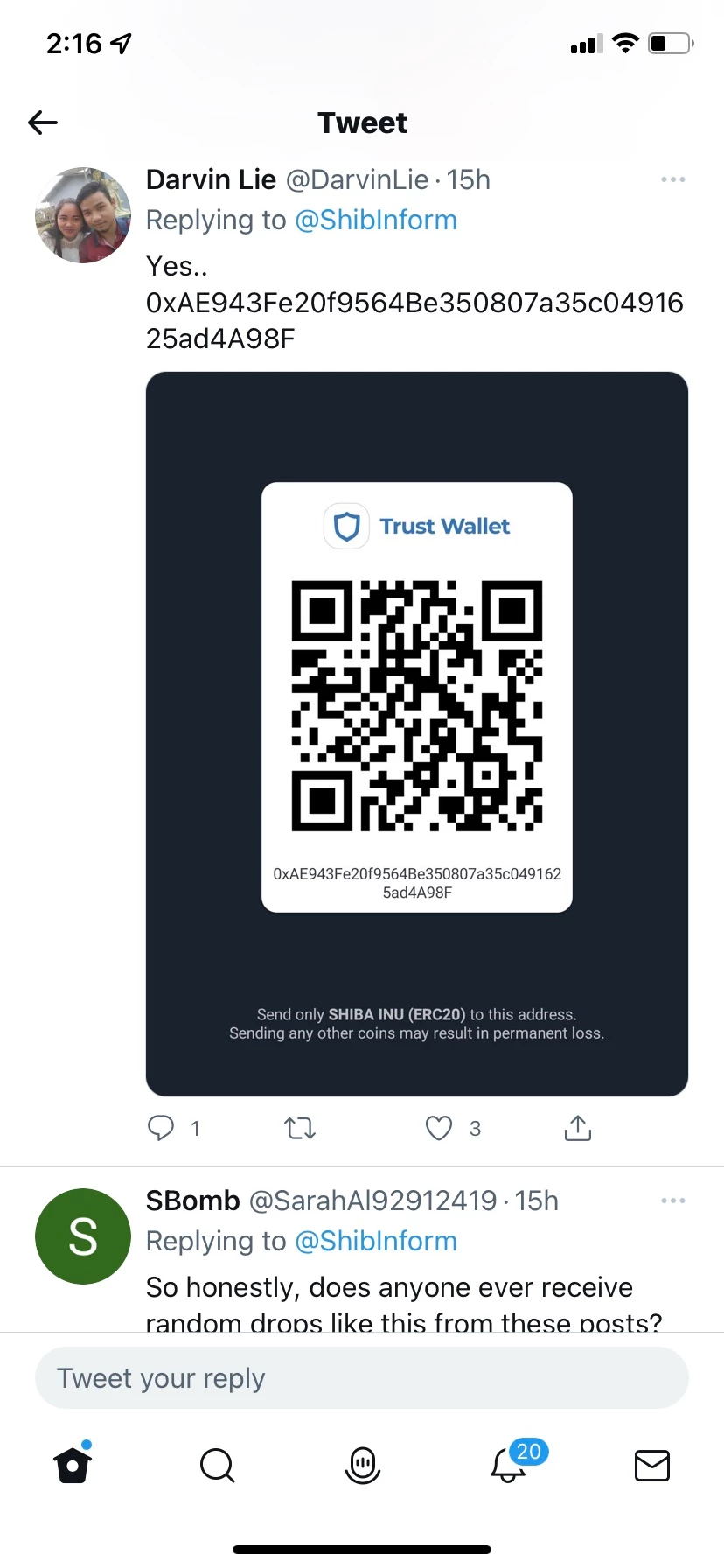Open the Trust Wallet QR code image

click(x=417, y=733)
